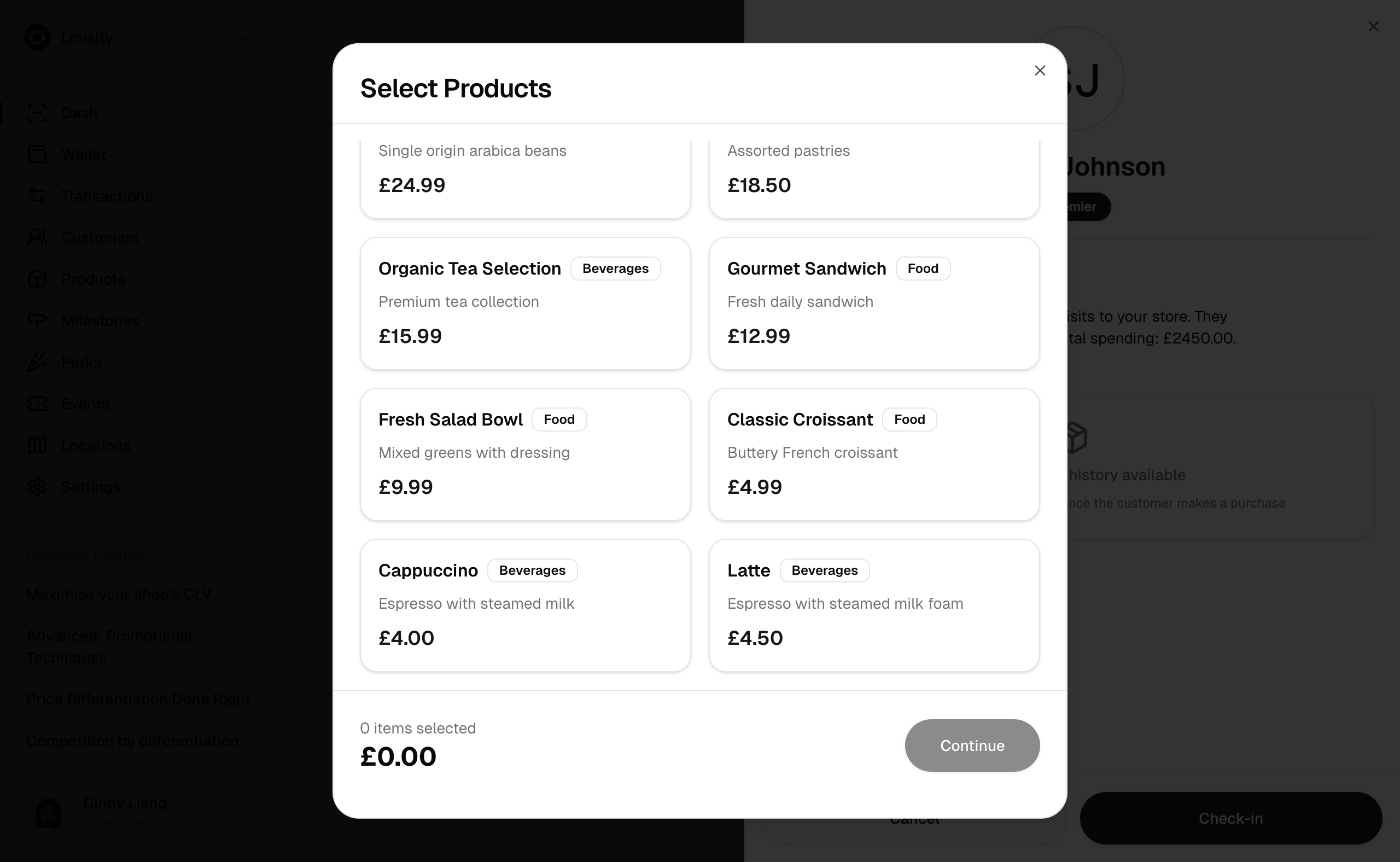Open the Locations menu item
The width and height of the screenshot is (1400, 862).
(96, 445)
